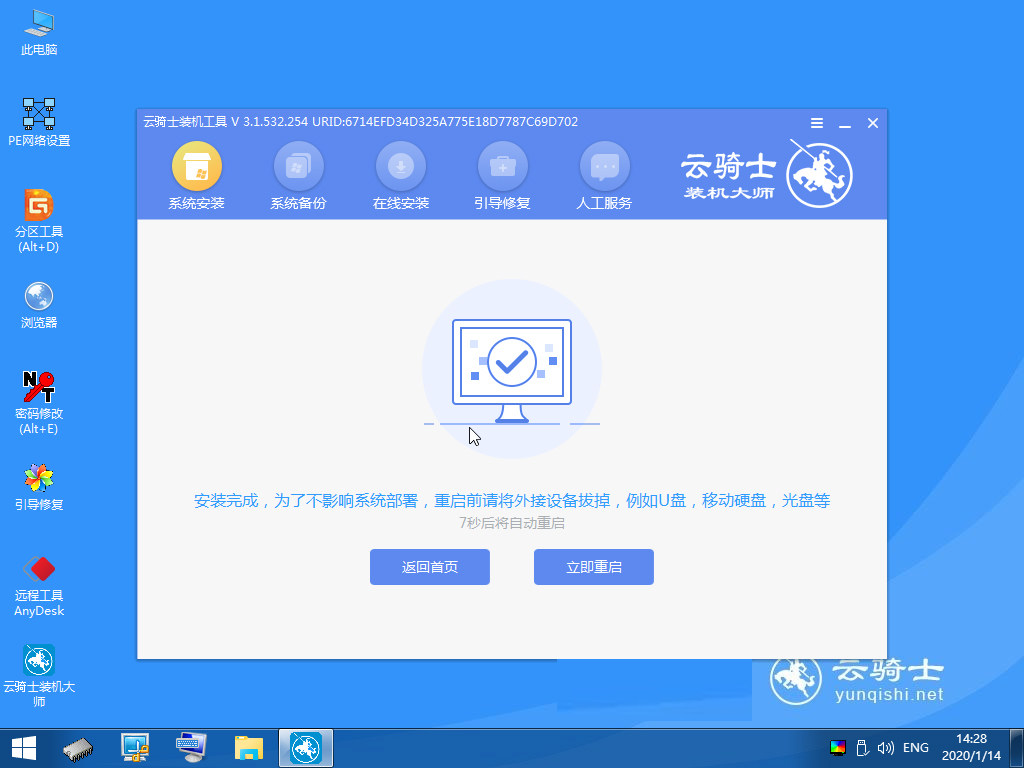Image resolution: width=1024 pixels, height=768 pixels.
Task: Switch ENG input language indicator
Action: pos(916,748)
